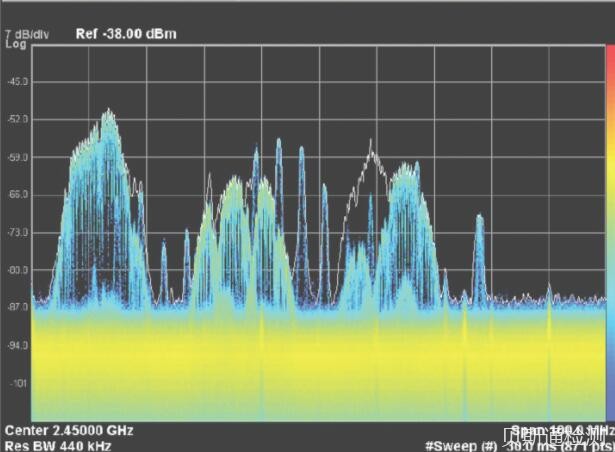Click the -66.0 y-axis level label

(15, 195)
